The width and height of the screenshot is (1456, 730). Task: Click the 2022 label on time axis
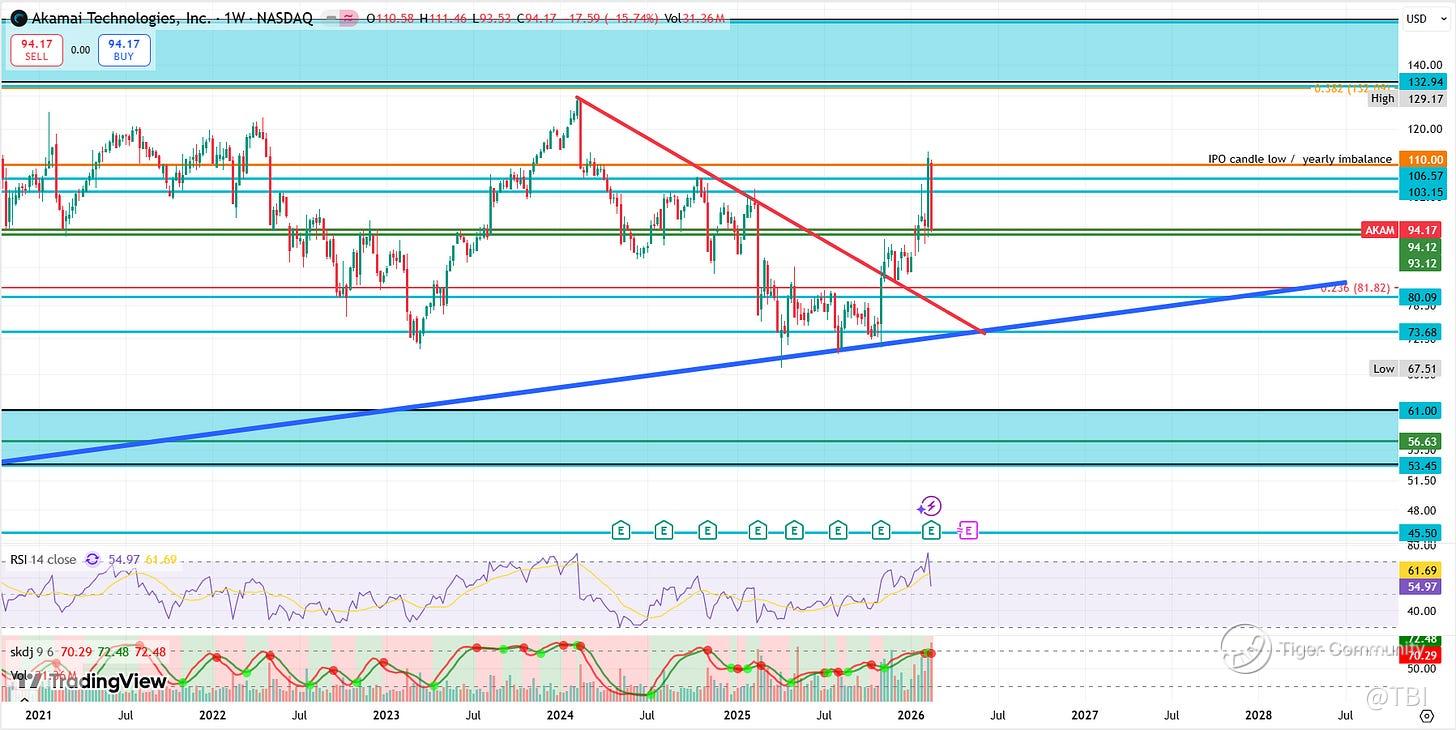point(211,716)
